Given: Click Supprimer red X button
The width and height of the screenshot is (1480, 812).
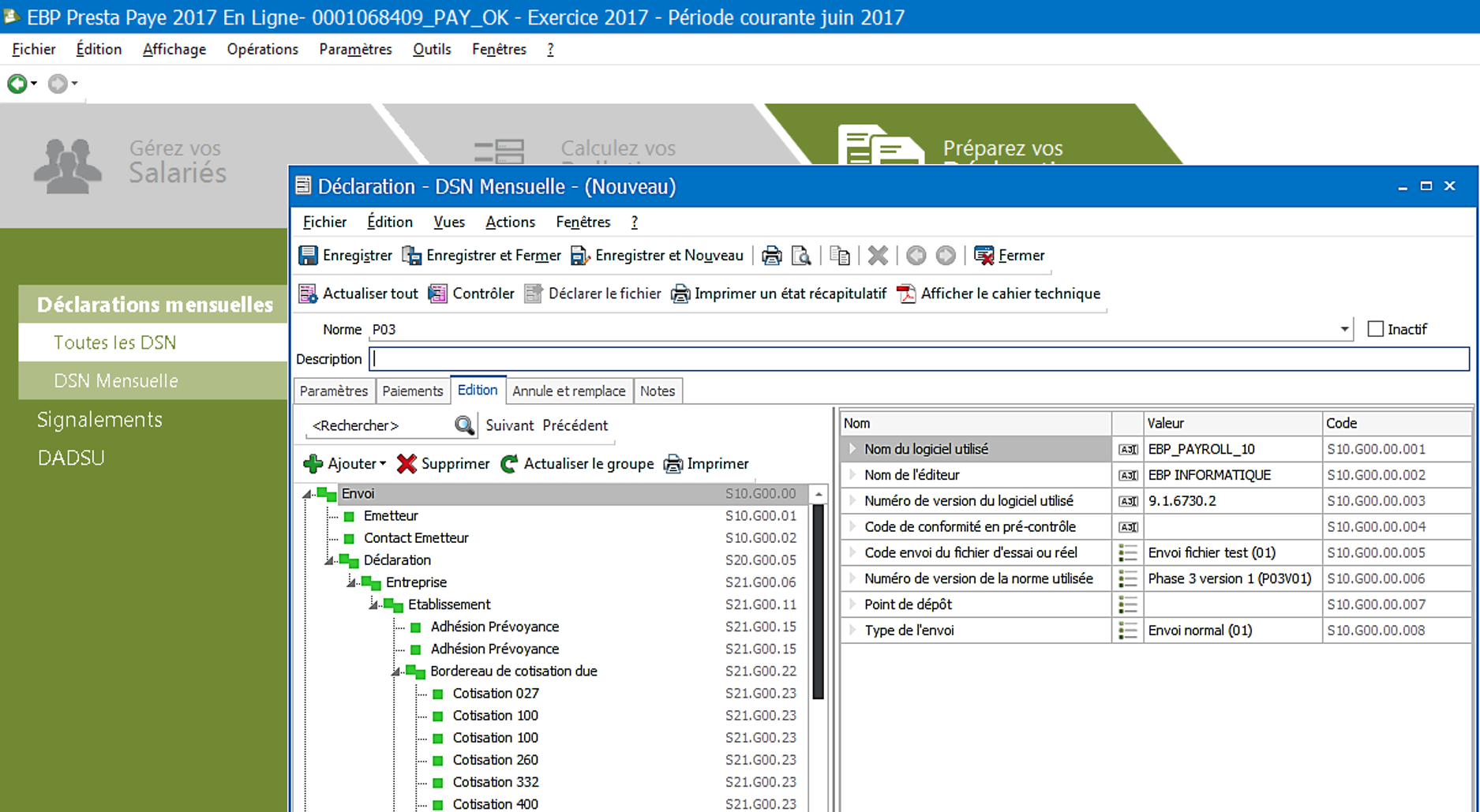Looking at the screenshot, I should [444, 464].
